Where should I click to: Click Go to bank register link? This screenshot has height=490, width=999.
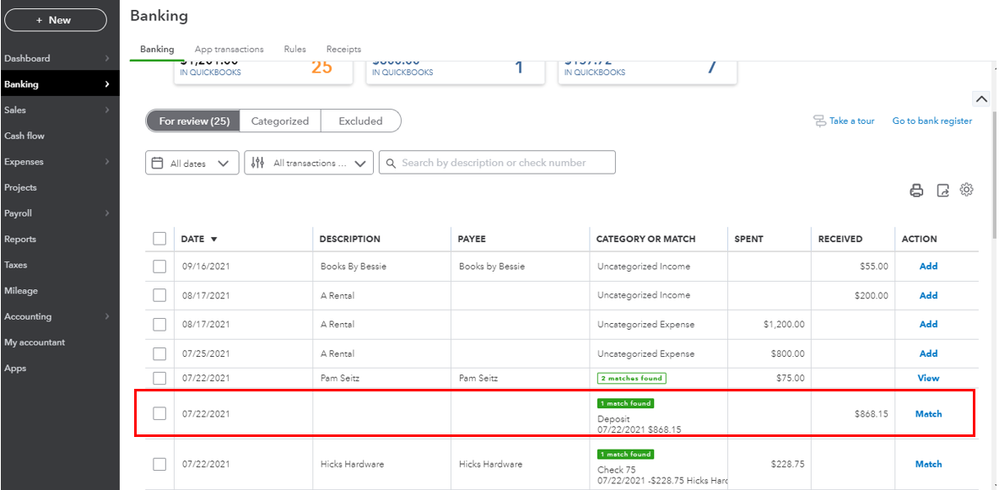[932, 121]
